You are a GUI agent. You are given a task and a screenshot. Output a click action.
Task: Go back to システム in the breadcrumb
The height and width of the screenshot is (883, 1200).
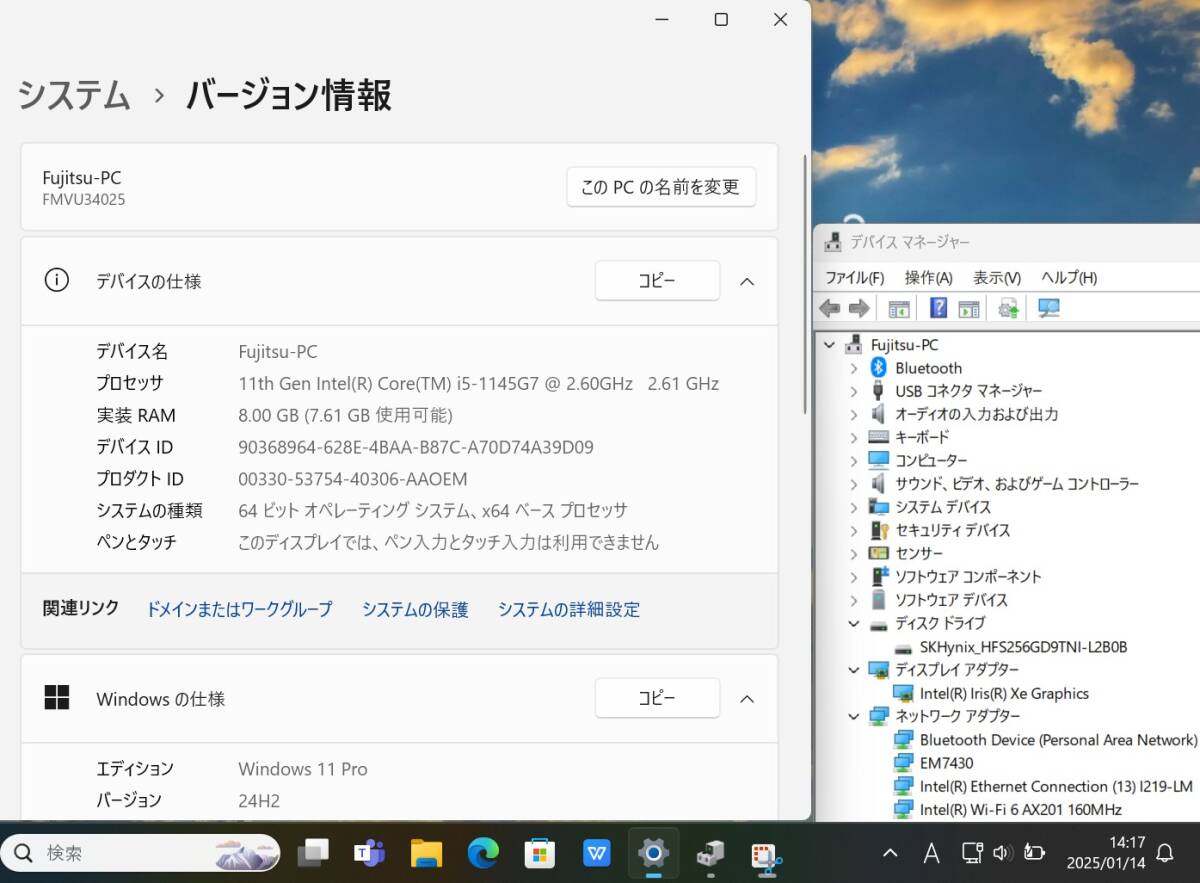pyautogui.click(x=74, y=96)
